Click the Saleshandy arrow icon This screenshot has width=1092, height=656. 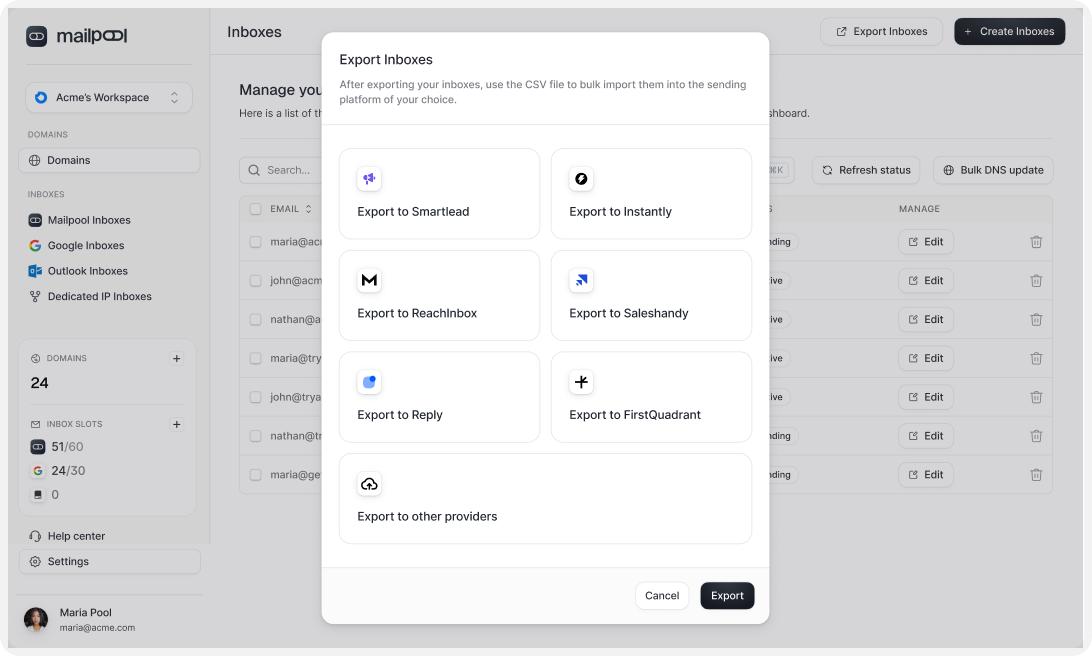click(581, 281)
